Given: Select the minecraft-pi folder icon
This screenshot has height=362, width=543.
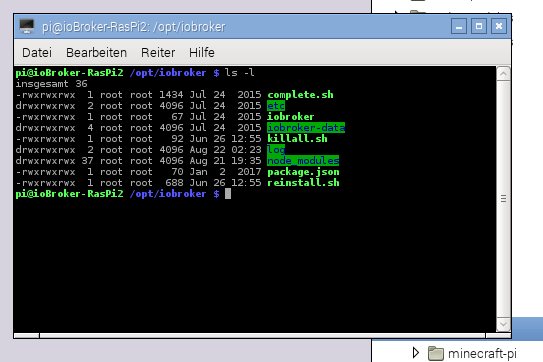Looking at the screenshot, I should [436, 353].
